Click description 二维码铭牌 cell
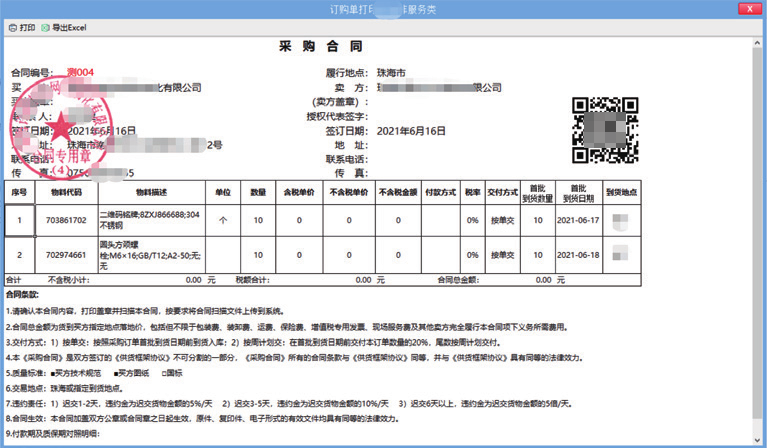Screen dimensions: 767x448 150,220
